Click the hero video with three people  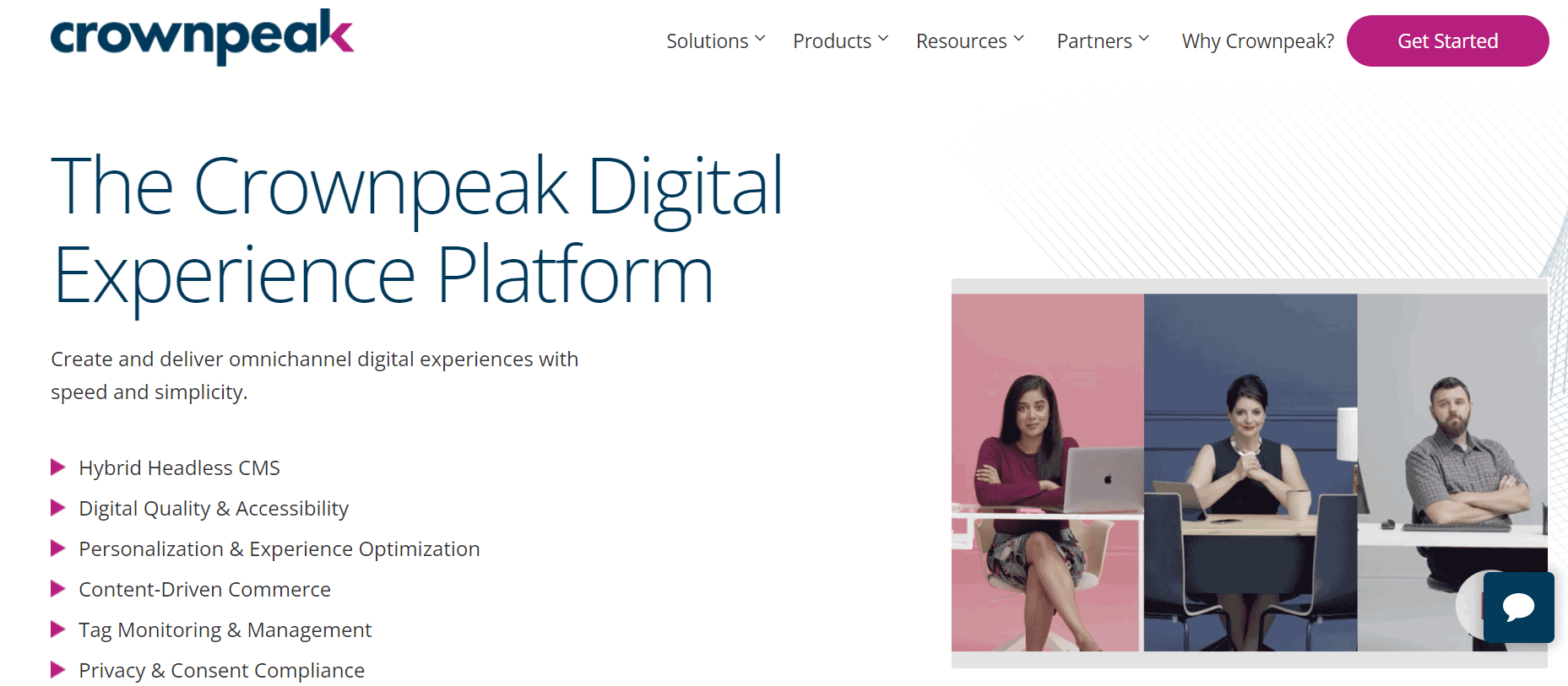(1250, 473)
